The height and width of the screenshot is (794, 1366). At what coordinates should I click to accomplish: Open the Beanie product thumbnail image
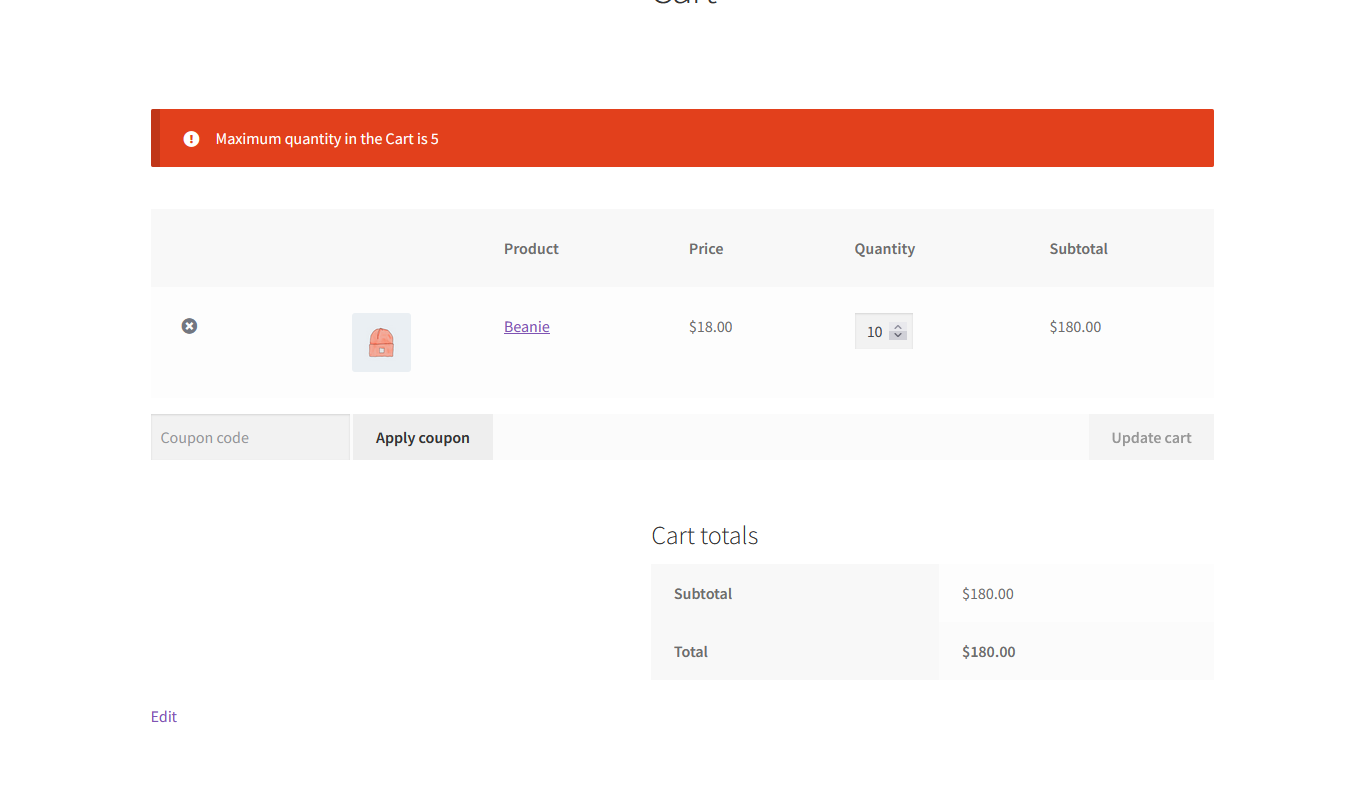[381, 342]
